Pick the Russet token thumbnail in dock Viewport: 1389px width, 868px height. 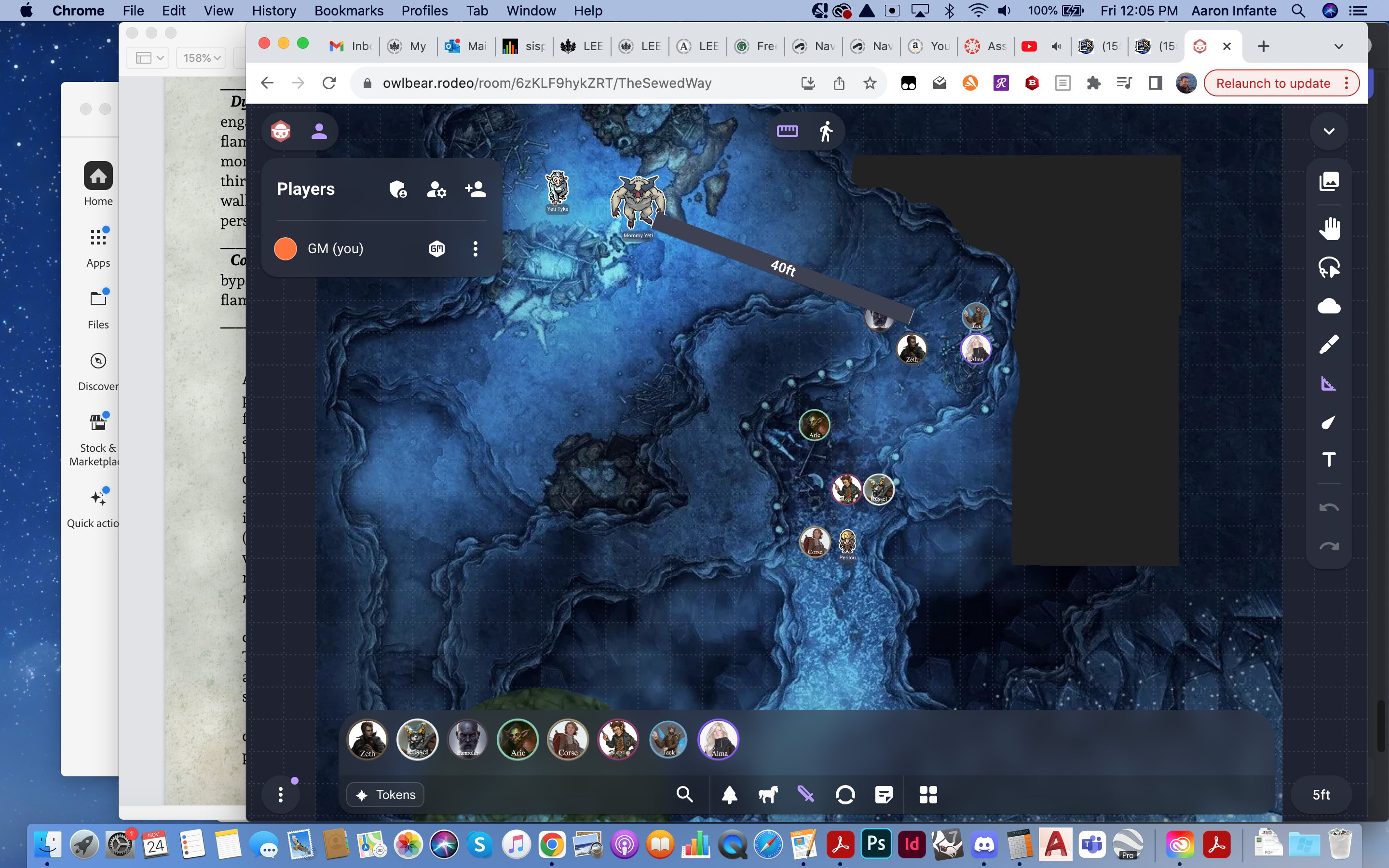point(417,739)
